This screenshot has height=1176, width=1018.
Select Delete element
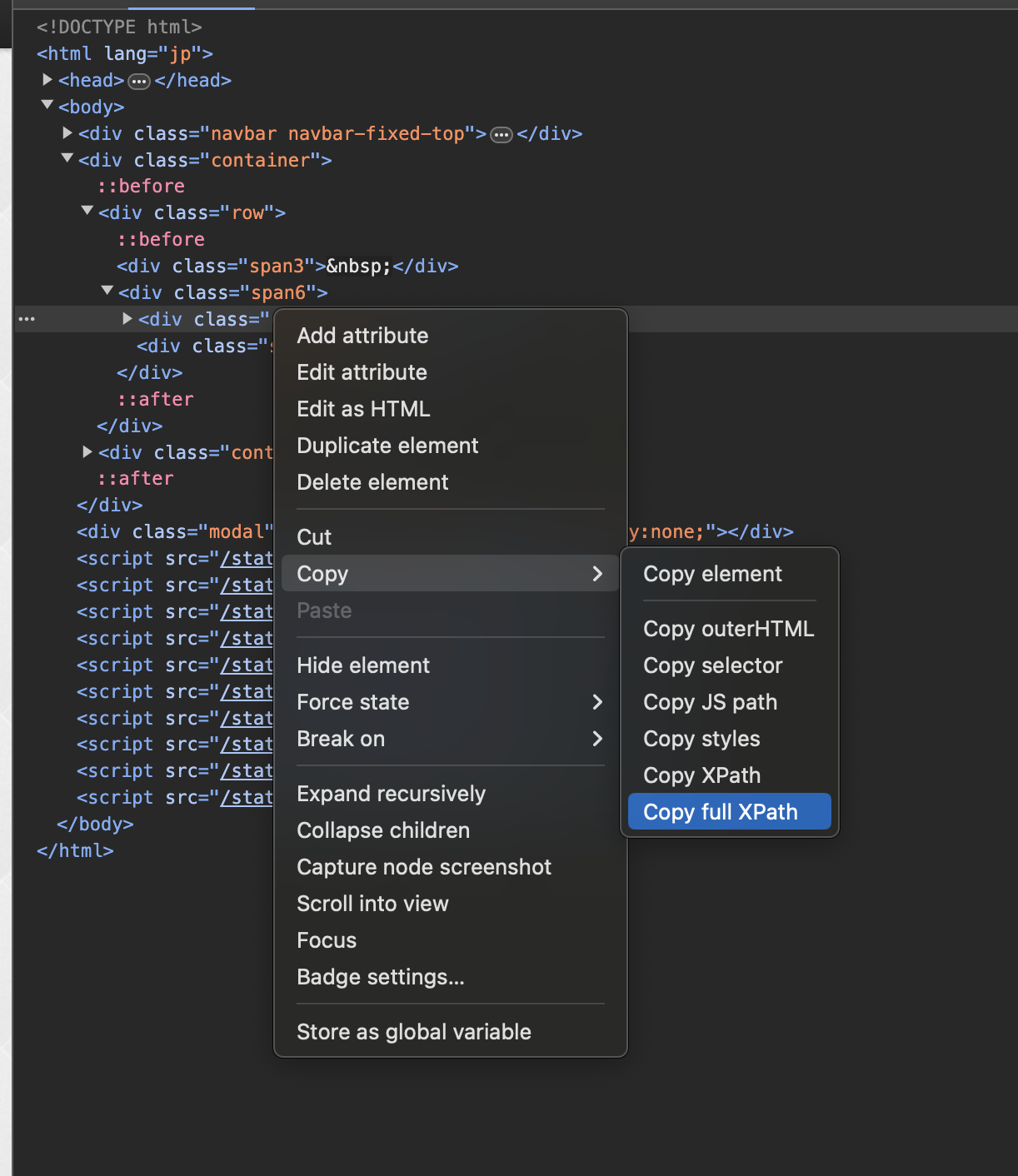(x=372, y=481)
